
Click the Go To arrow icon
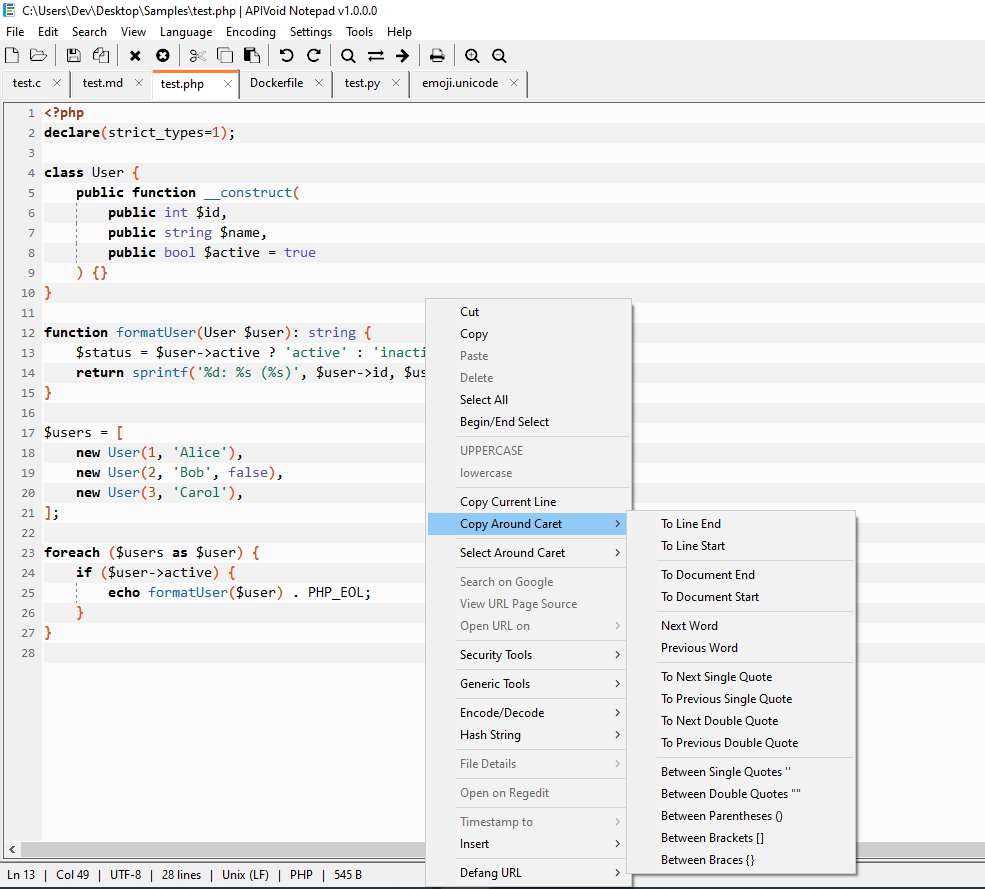(x=403, y=56)
